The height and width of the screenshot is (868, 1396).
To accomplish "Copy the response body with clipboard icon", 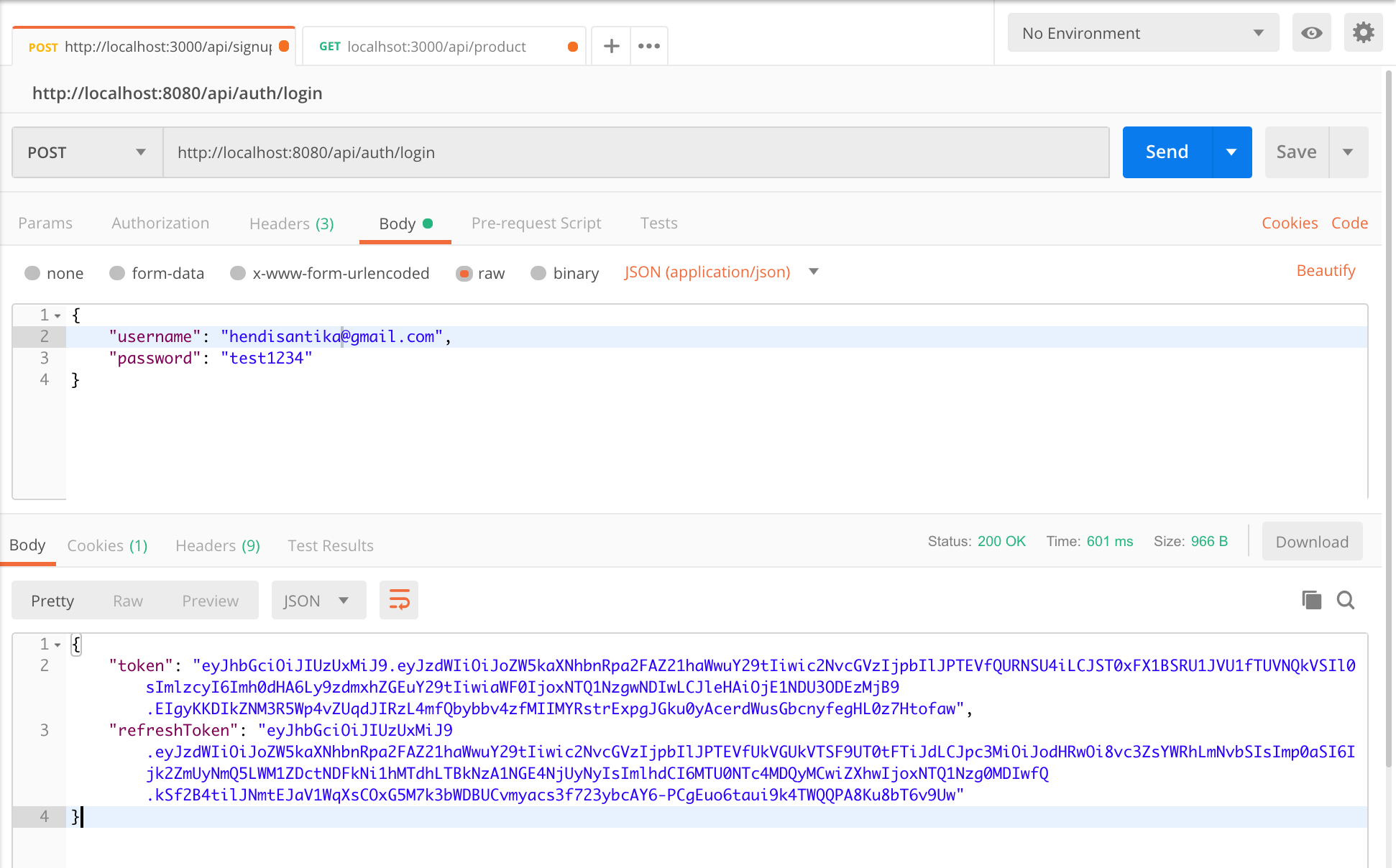I will [x=1311, y=600].
